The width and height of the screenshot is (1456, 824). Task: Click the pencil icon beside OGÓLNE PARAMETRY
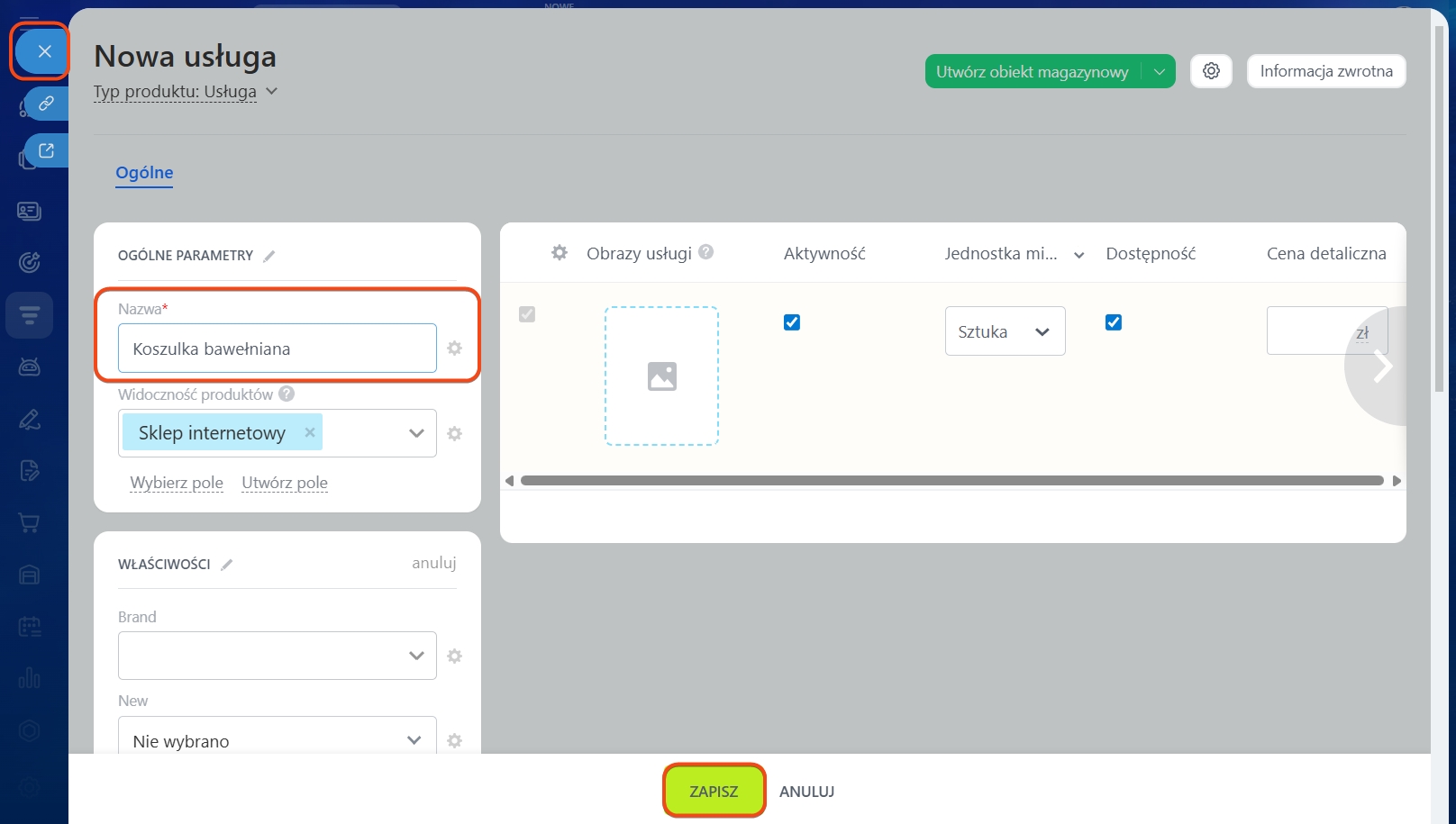(268, 256)
